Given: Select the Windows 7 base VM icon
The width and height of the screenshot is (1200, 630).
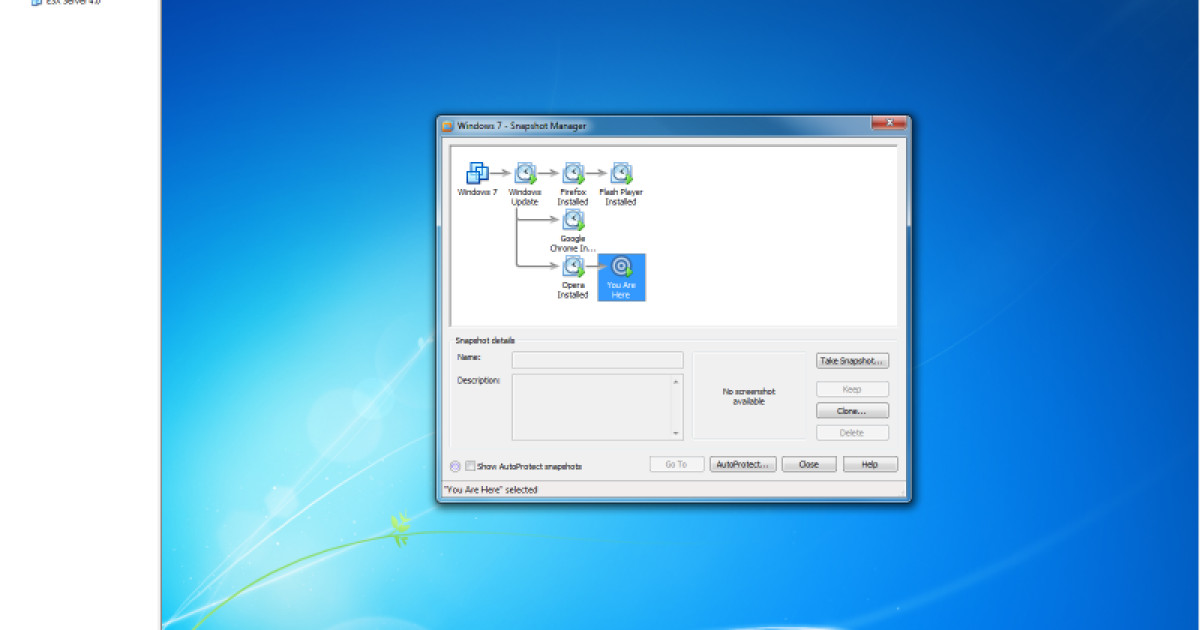Looking at the screenshot, I should pos(478,173).
